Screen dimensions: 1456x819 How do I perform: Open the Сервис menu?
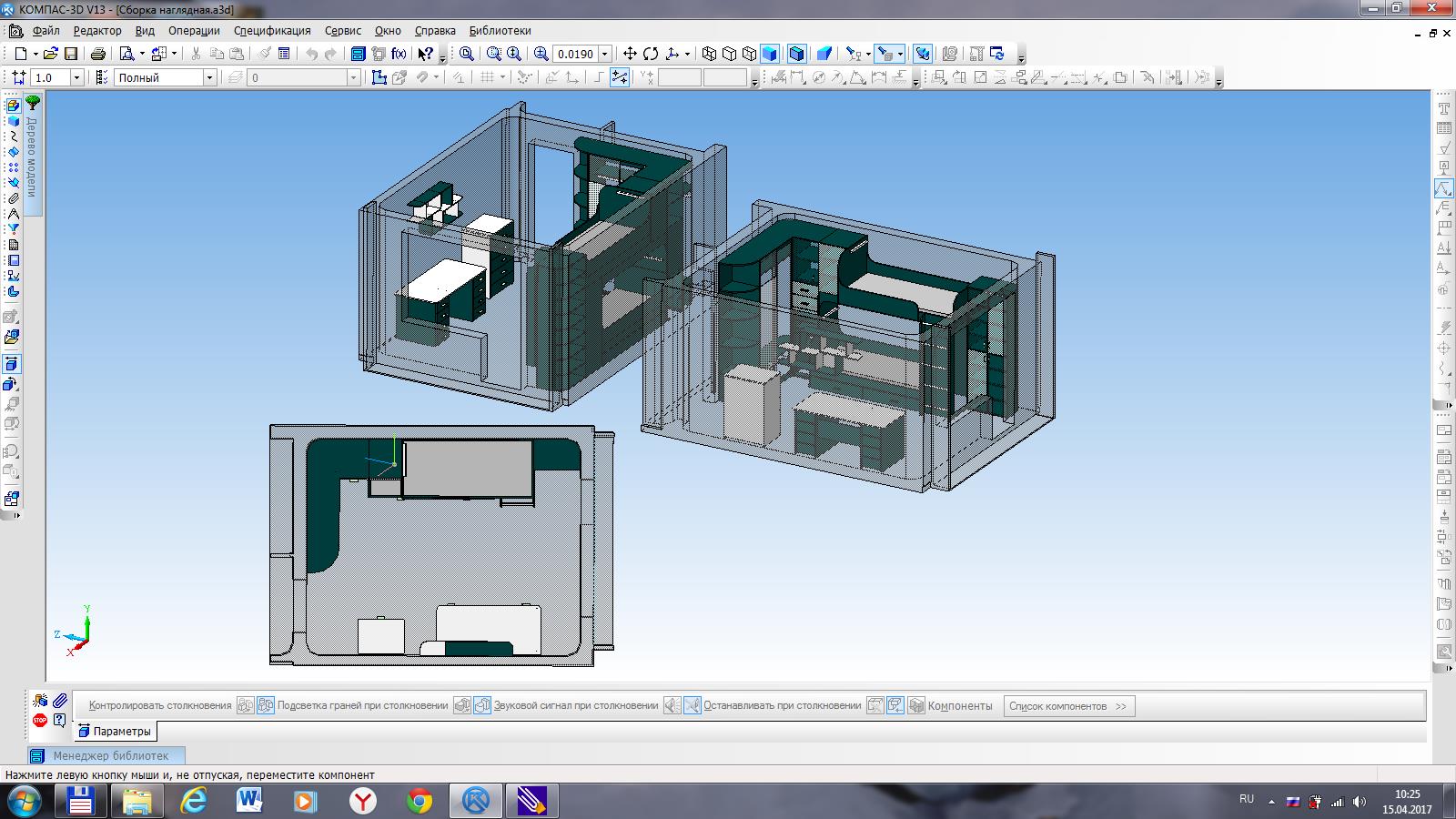[343, 31]
